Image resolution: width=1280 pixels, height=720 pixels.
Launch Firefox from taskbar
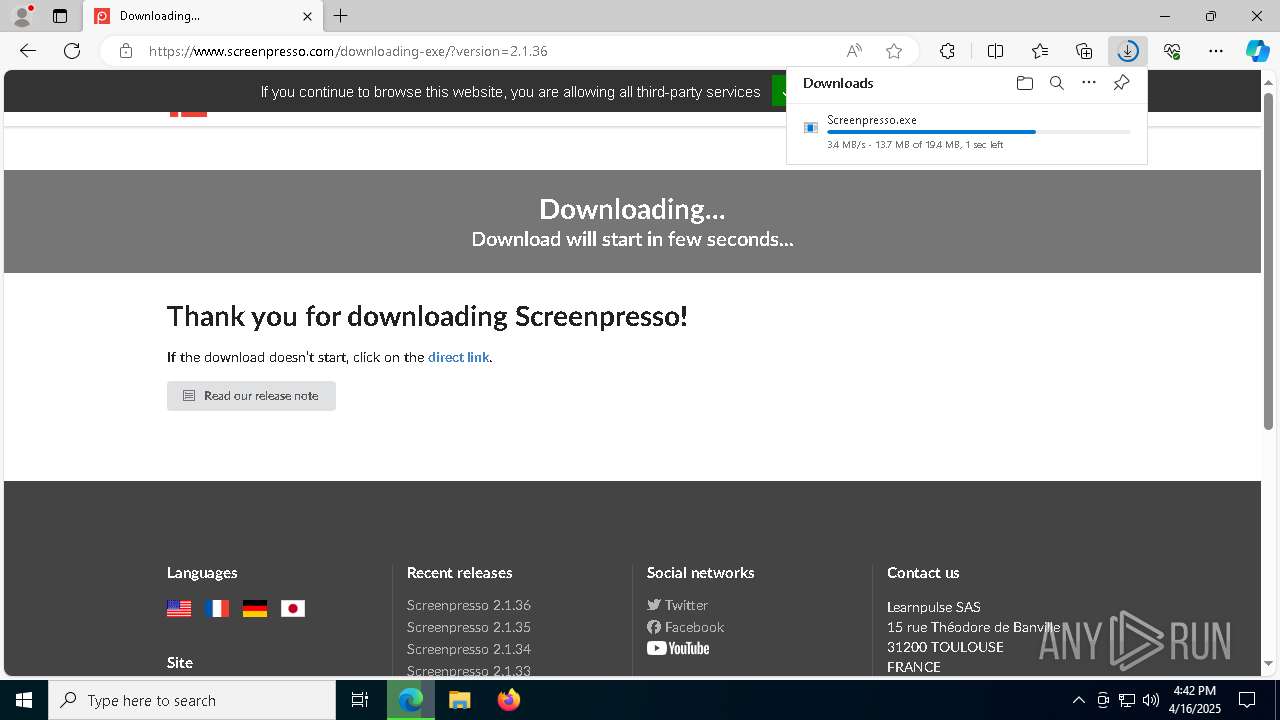point(508,700)
